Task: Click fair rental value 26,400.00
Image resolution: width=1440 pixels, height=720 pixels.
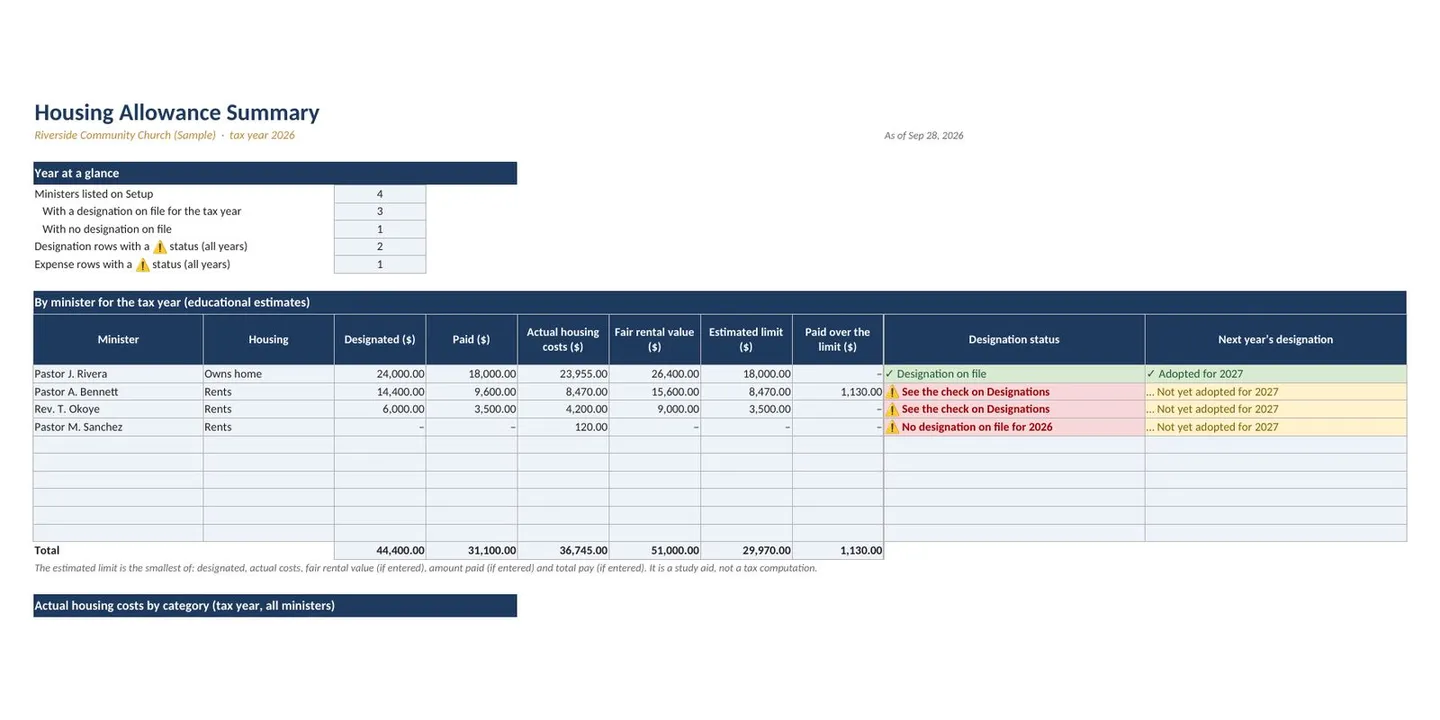Action: 655,374
